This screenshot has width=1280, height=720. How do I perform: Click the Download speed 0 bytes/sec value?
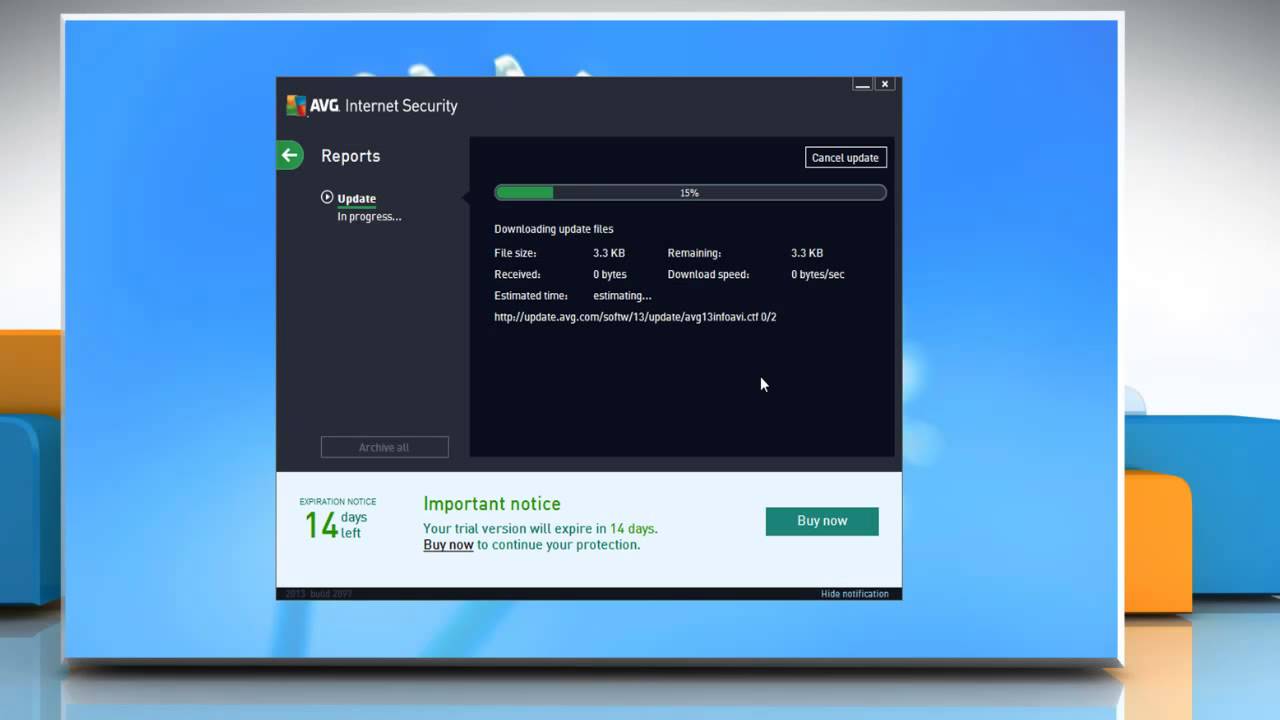click(818, 274)
